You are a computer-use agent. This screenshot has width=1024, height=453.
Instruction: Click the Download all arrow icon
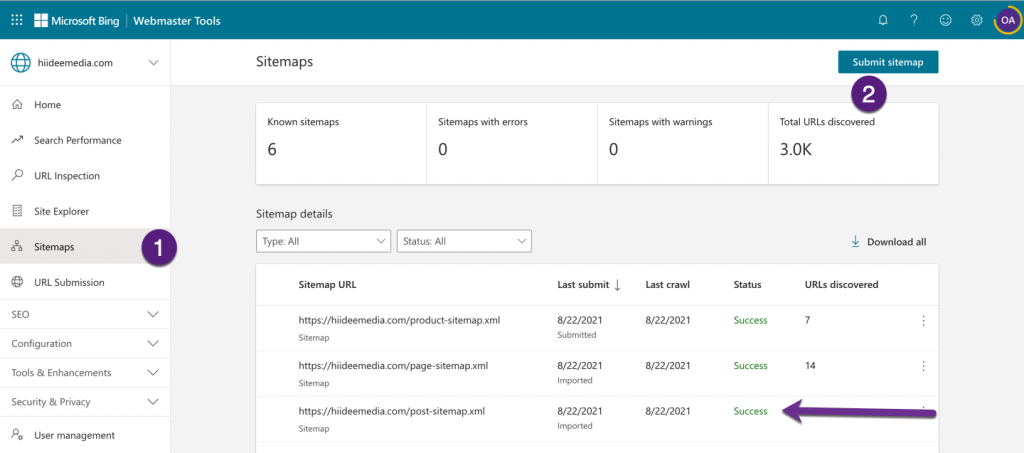click(x=855, y=242)
